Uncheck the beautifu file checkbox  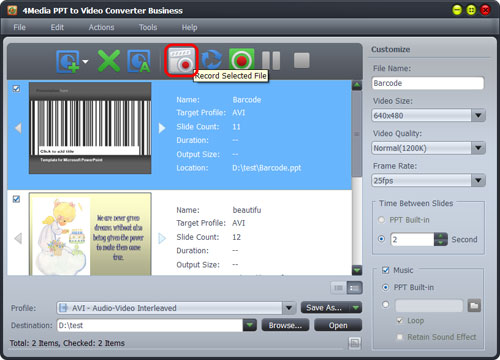click(16, 199)
